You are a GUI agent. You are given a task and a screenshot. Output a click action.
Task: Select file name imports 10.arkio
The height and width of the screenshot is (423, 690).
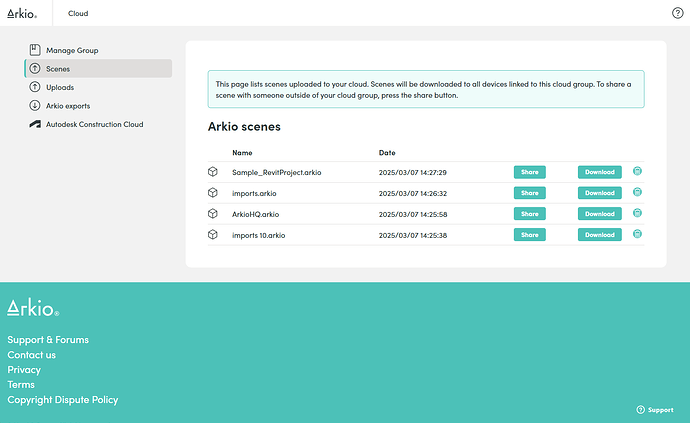tap(259, 235)
